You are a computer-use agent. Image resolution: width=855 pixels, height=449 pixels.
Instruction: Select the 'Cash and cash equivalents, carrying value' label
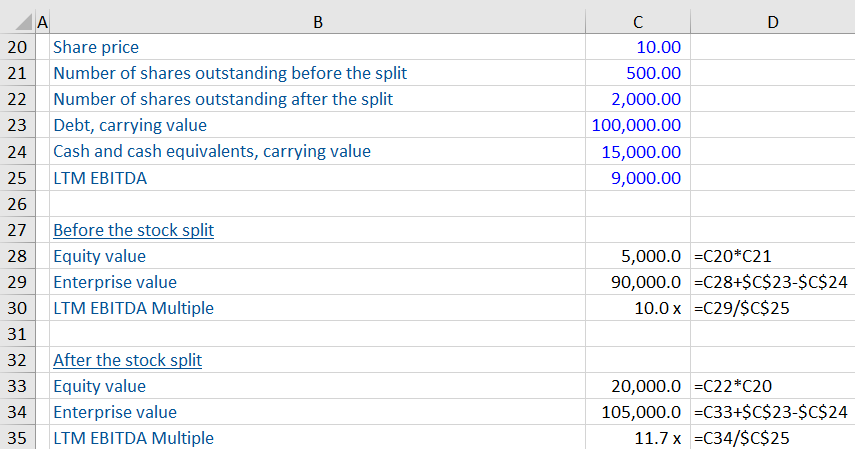point(211,151)
